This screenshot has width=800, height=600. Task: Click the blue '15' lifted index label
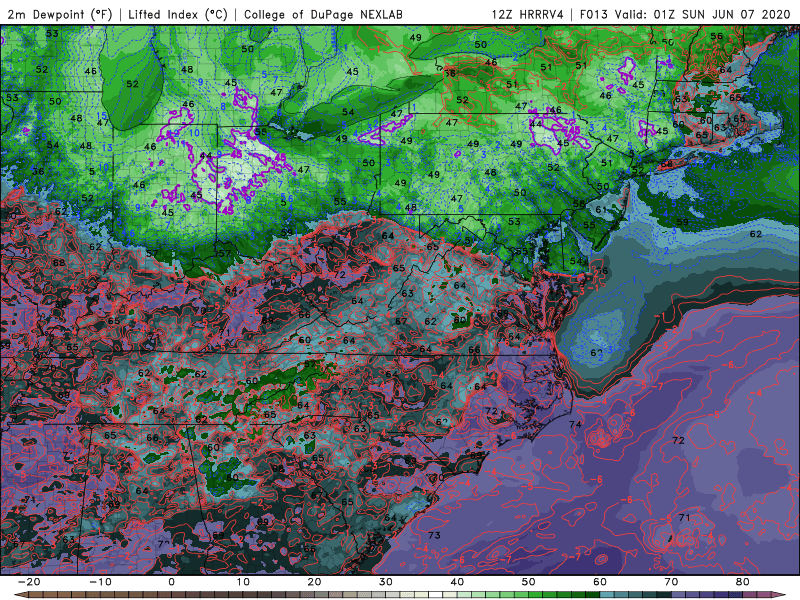(102, 116)
